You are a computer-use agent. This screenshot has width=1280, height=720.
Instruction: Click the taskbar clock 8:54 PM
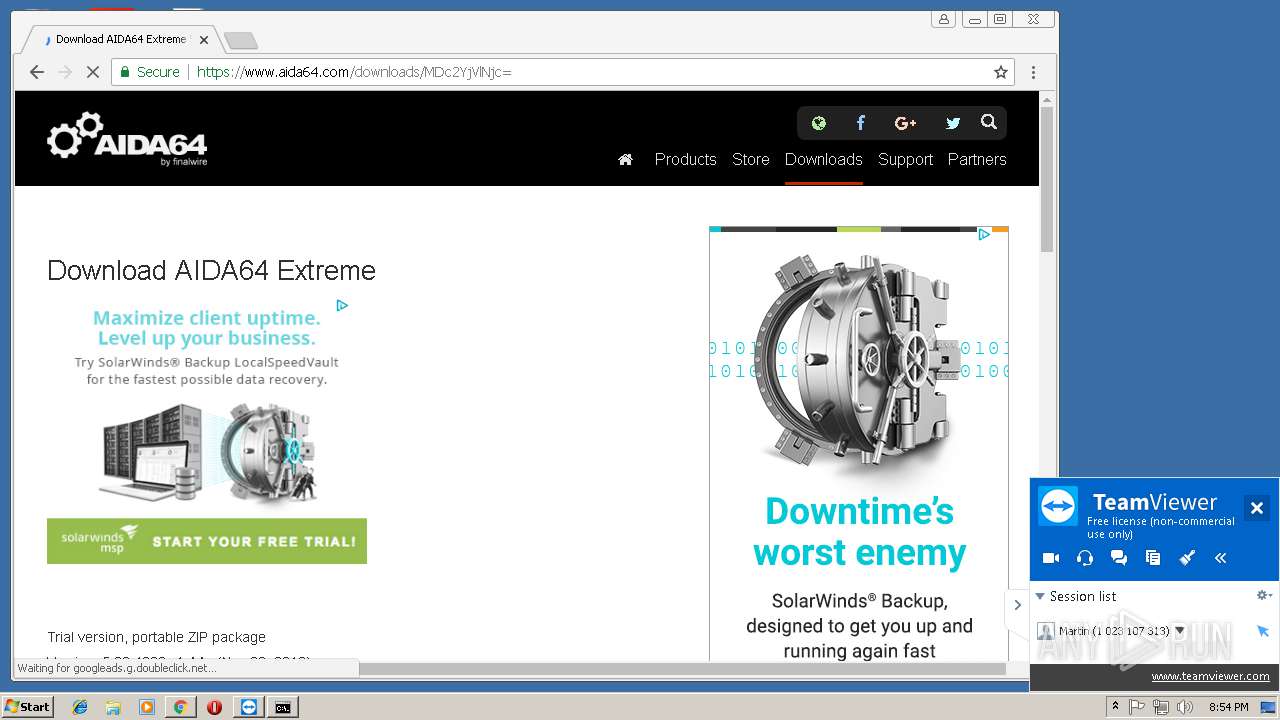[1228, 707]
